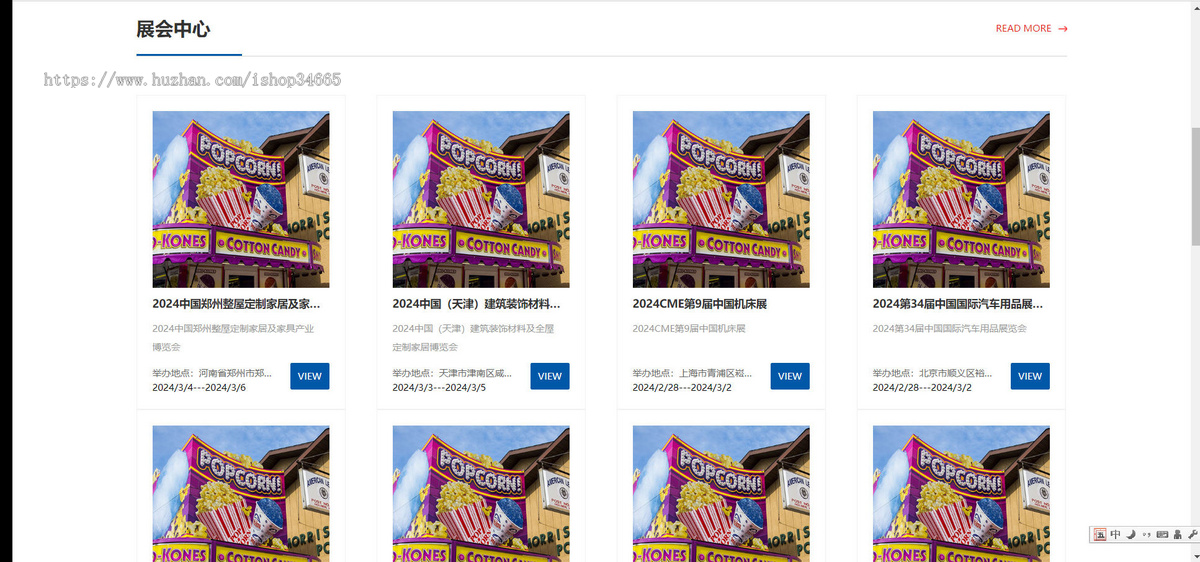Click the gray 2024中国郑州整屋定制家居及家具产业博览会 description

coord(233,337)
